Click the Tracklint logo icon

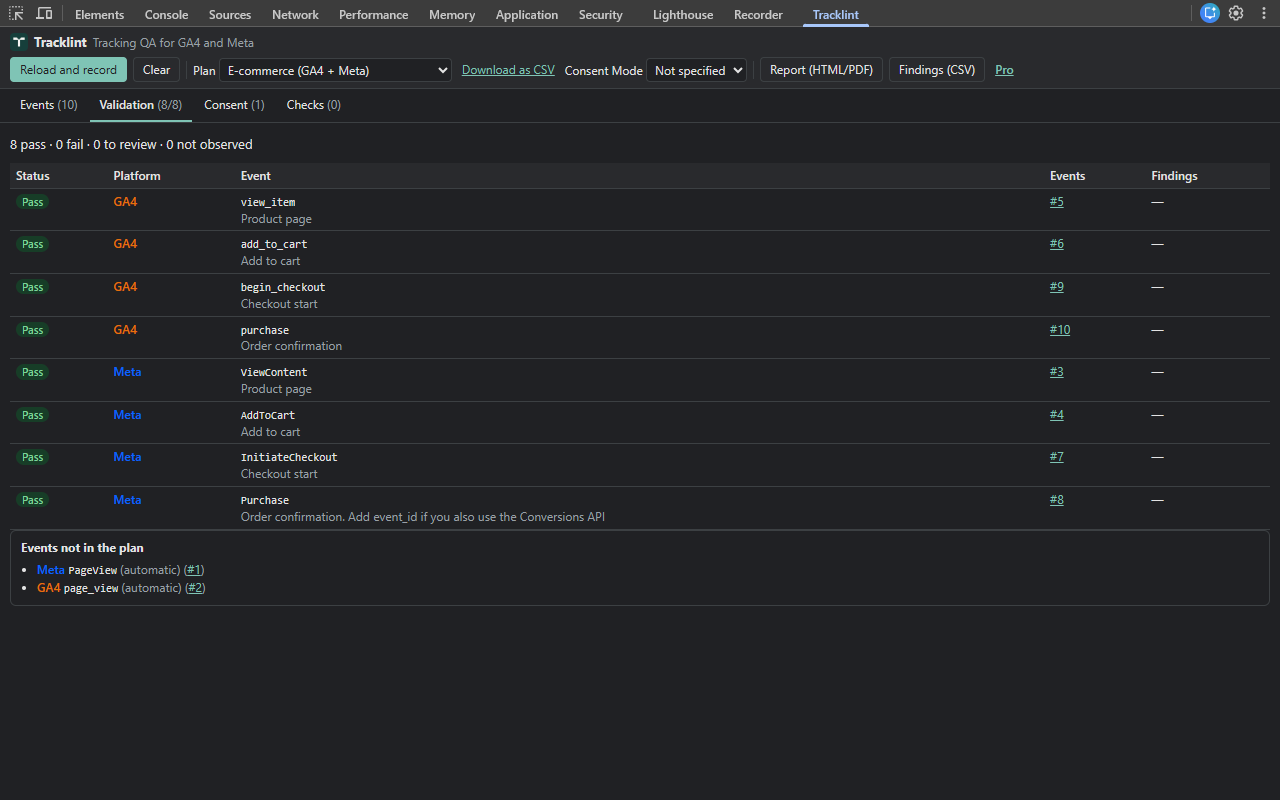click(19, 43)
